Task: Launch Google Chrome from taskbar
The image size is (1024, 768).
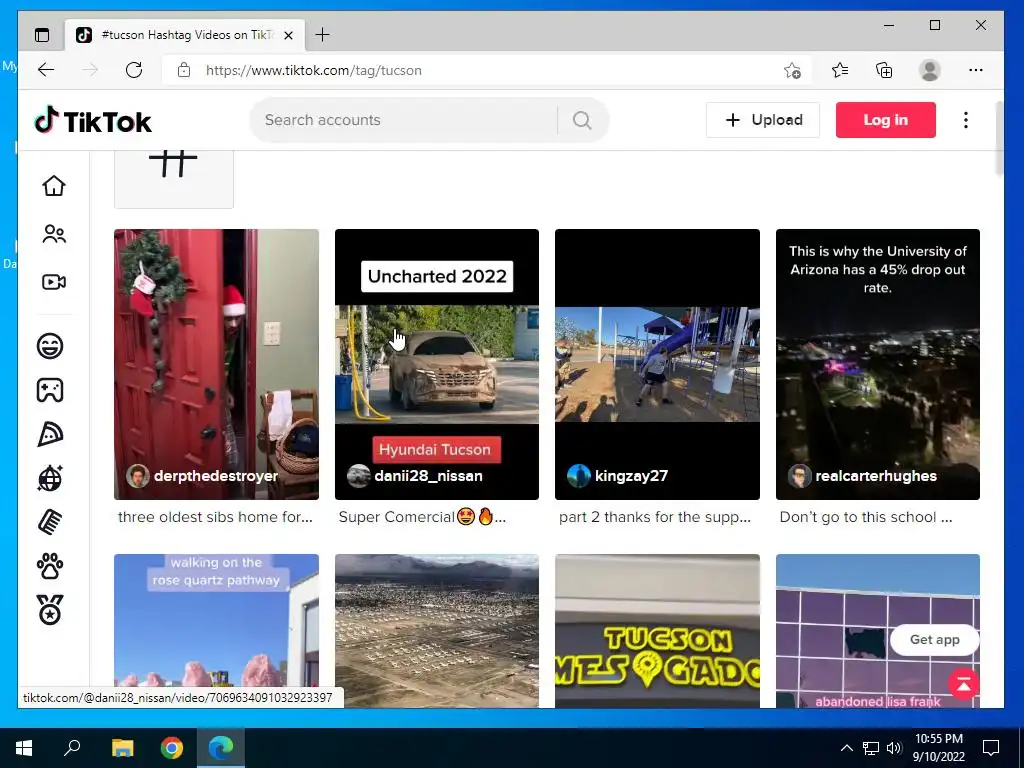Action: click(172, 748)
